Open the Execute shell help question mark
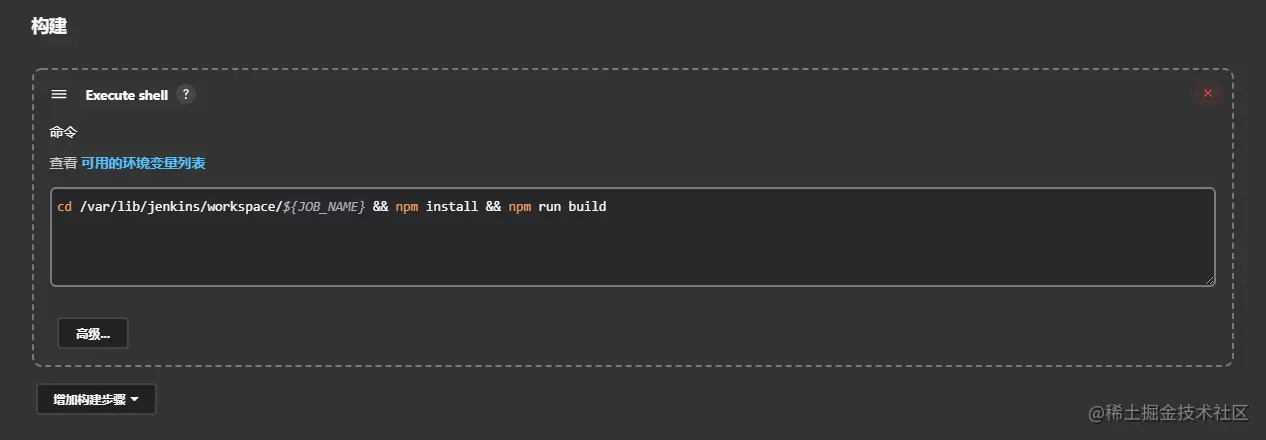This screenshot has height=440, width=1266. tap(185, 94)
